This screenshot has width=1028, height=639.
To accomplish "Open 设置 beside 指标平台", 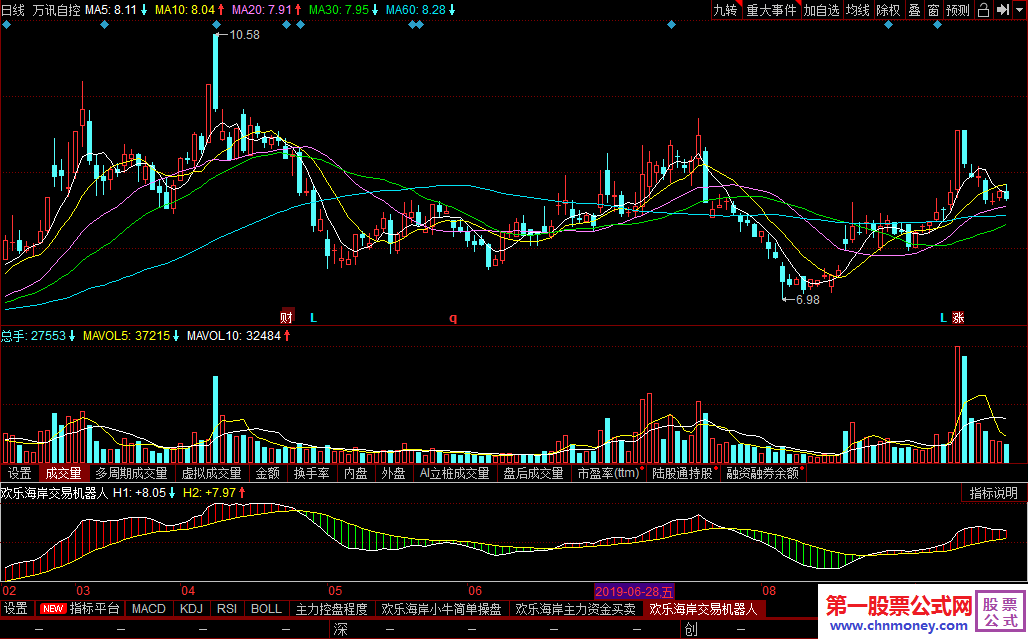I will (16, 609).
